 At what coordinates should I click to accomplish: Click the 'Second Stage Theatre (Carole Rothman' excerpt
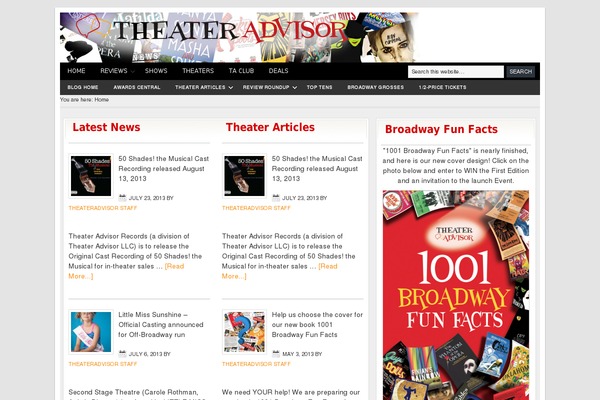pos(137,394)
